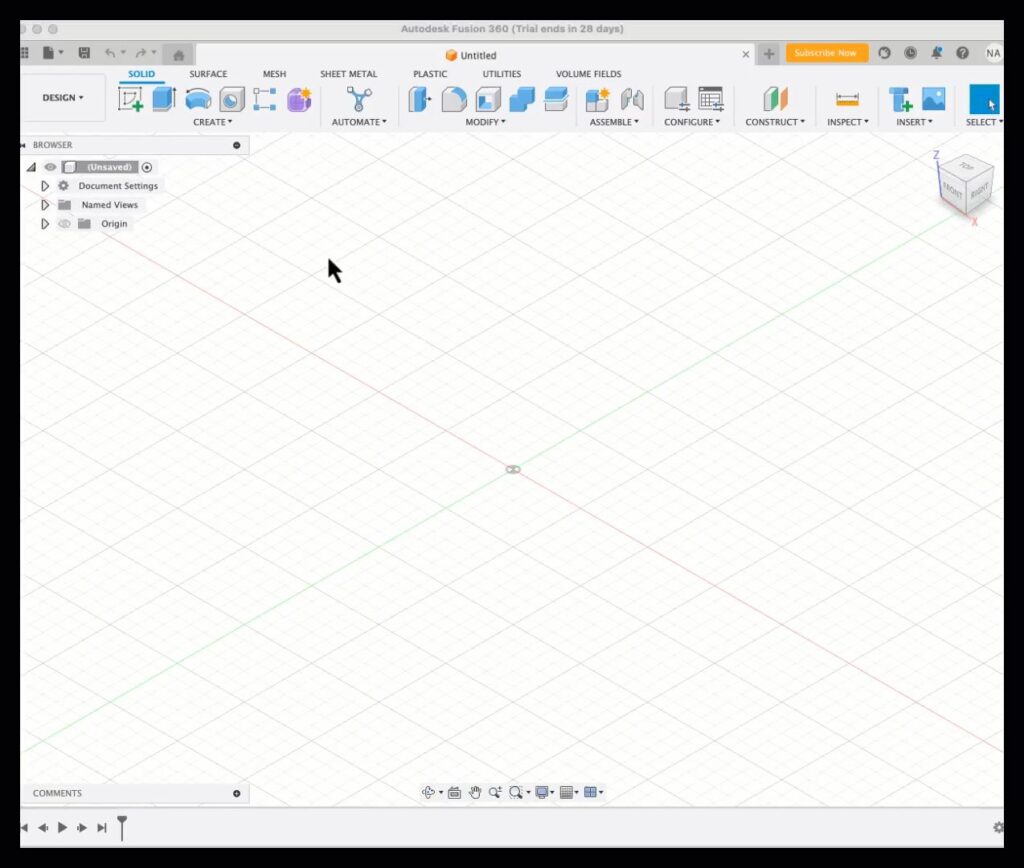Select the Hole tool
This screenshot has height=868, width=1024.
(x=232, y=99)
